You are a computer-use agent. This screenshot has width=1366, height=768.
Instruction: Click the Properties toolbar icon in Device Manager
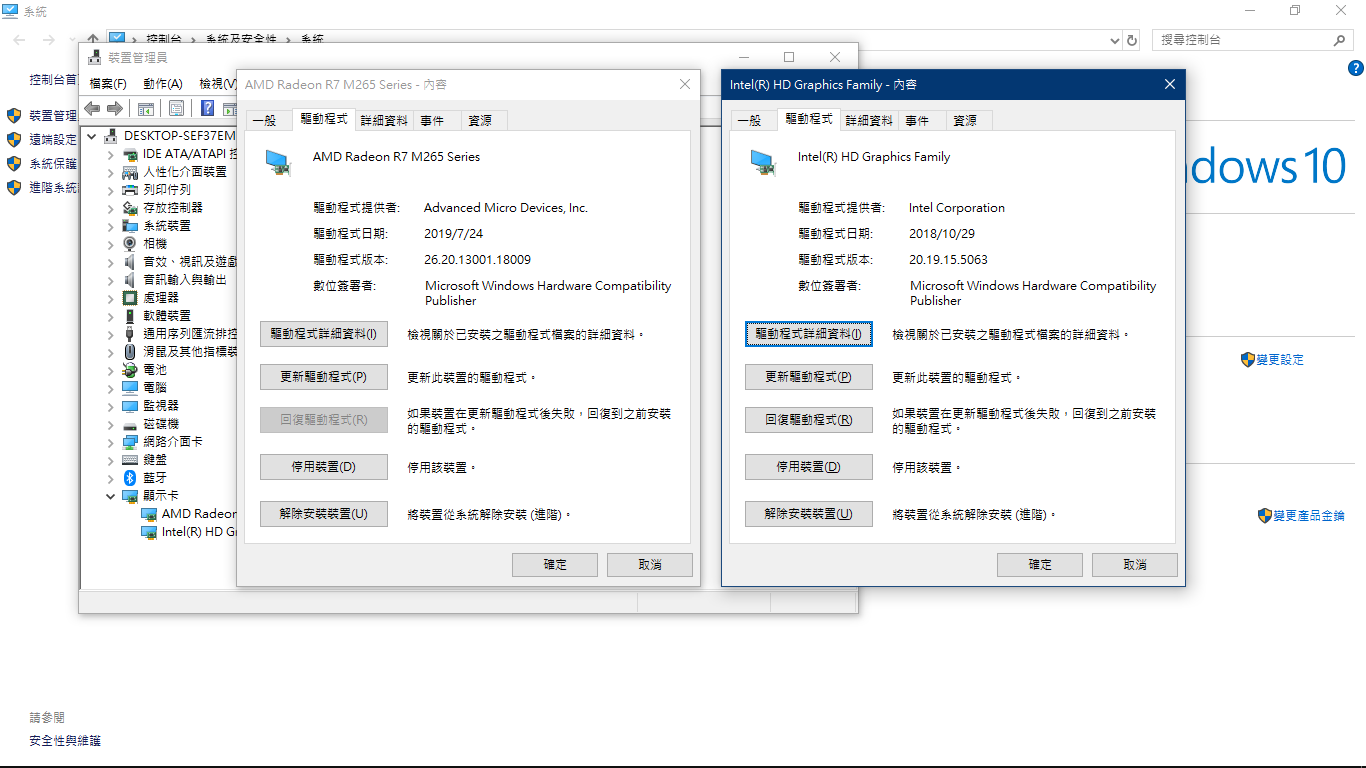176,108
